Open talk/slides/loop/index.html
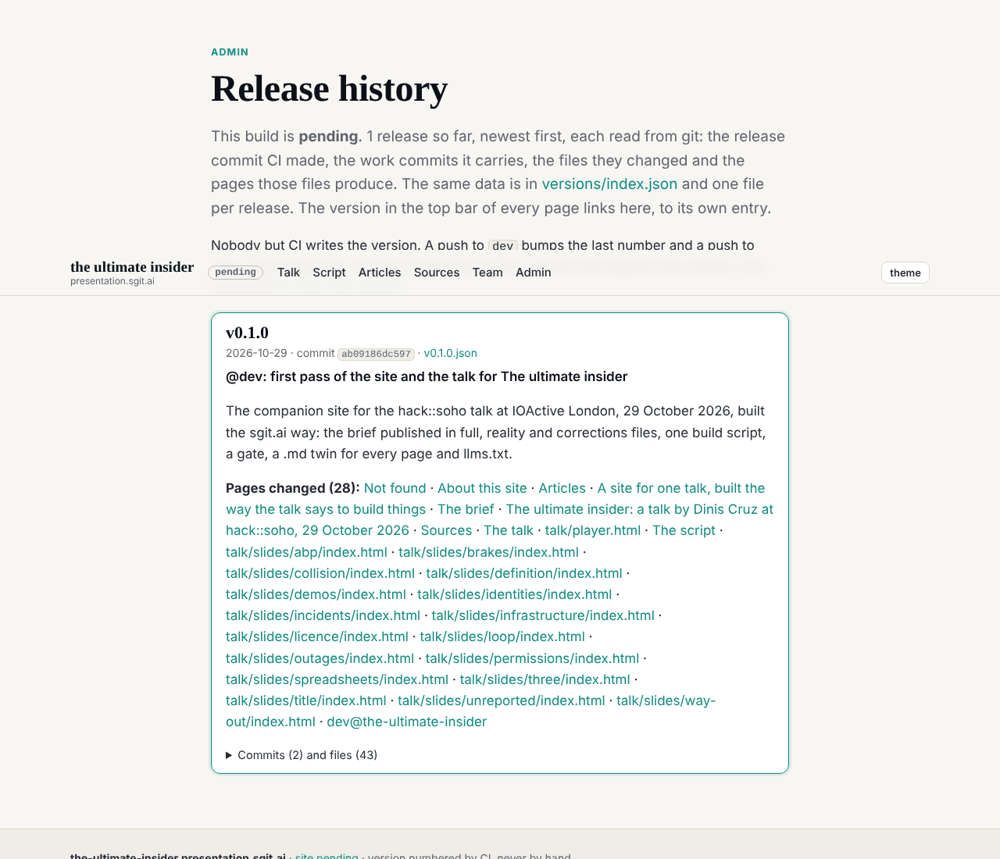This screenshot has width=1000, height=859. tap(502, 636)
